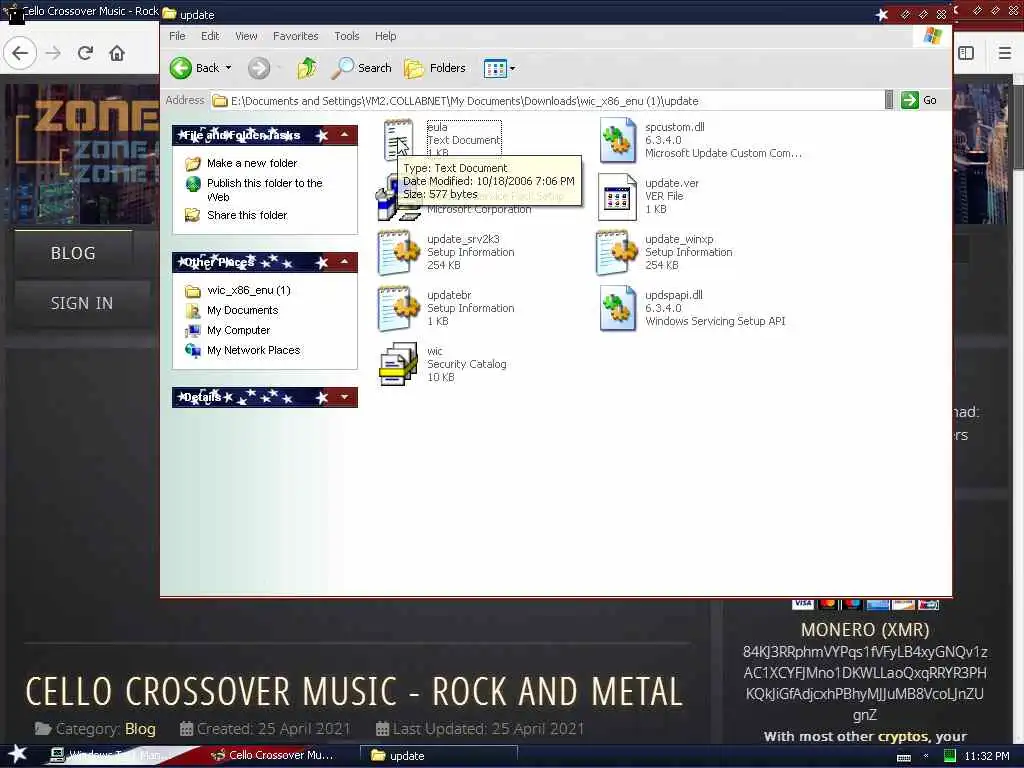Click the green tray icon beside the clock
The height and width of the screenshot is (768, 1024).
[950, 756]
